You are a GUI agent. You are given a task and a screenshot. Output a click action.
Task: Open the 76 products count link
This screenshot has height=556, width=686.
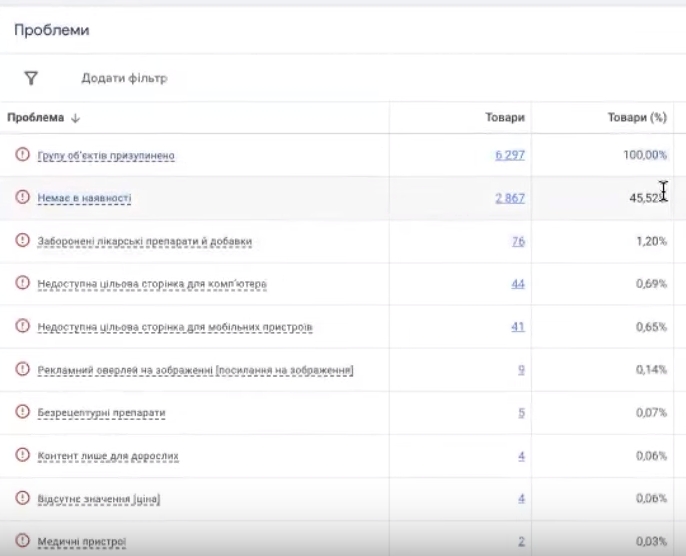click(x=518, y=241)
